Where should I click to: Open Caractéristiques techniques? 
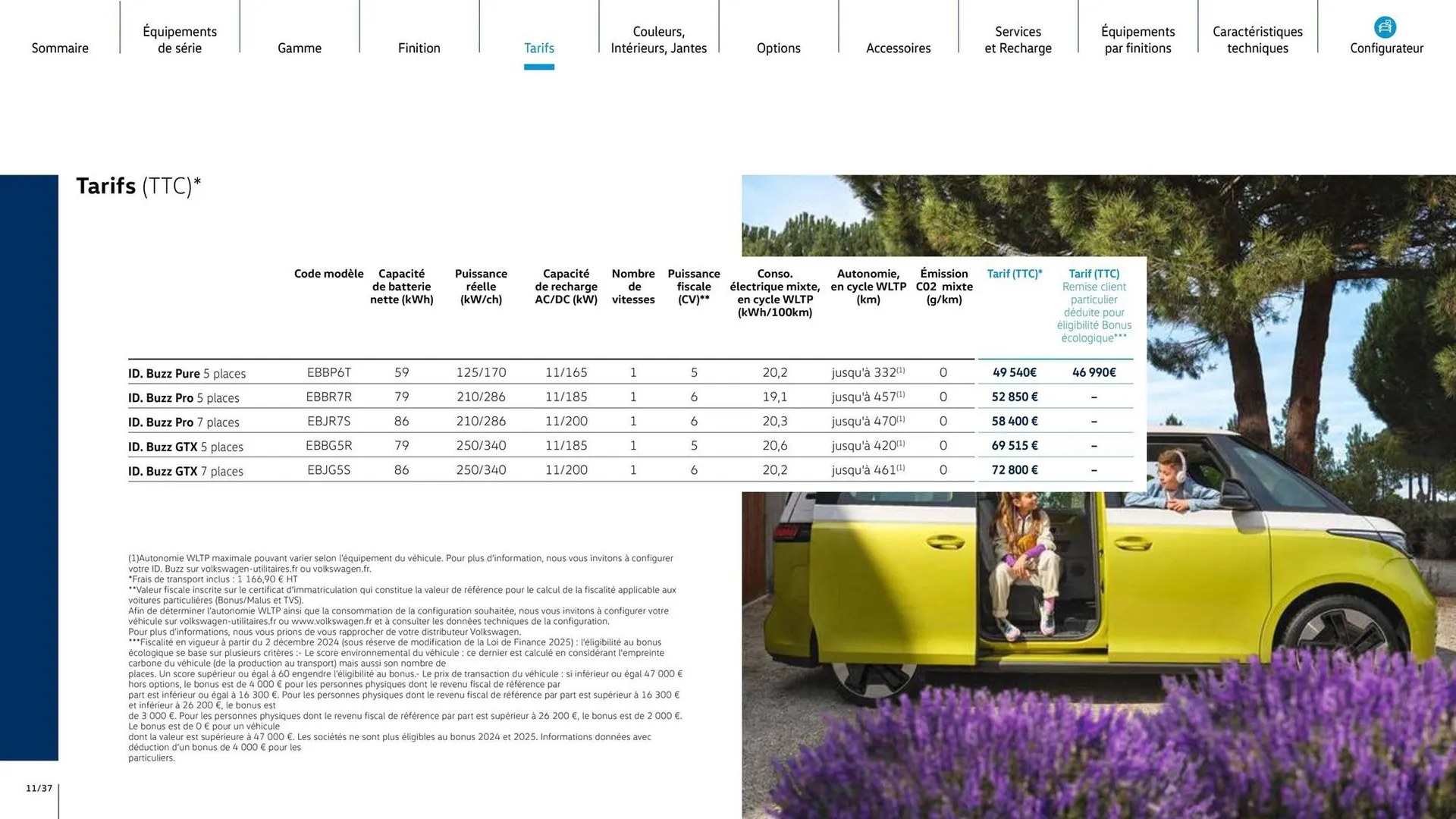pyautogui.click(x=1257, y=39)
